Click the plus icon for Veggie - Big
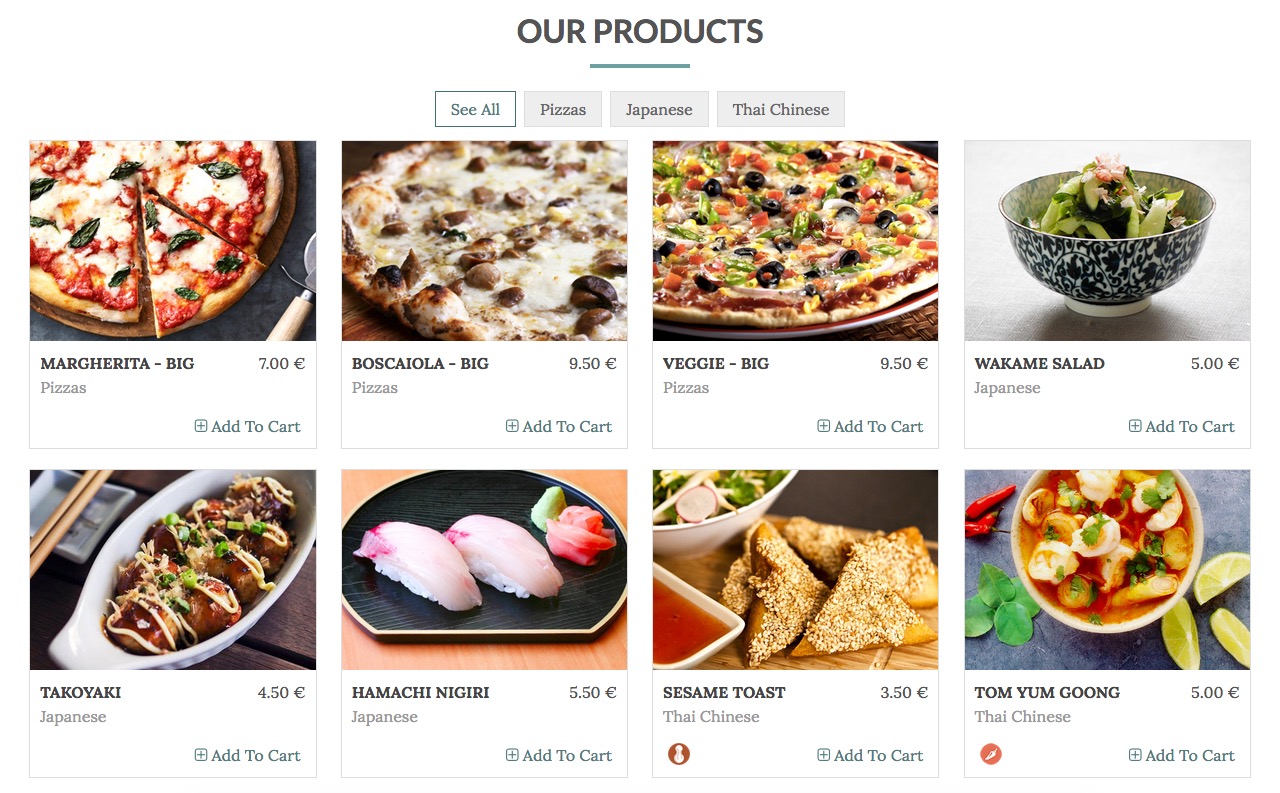 tap(824, 426)
